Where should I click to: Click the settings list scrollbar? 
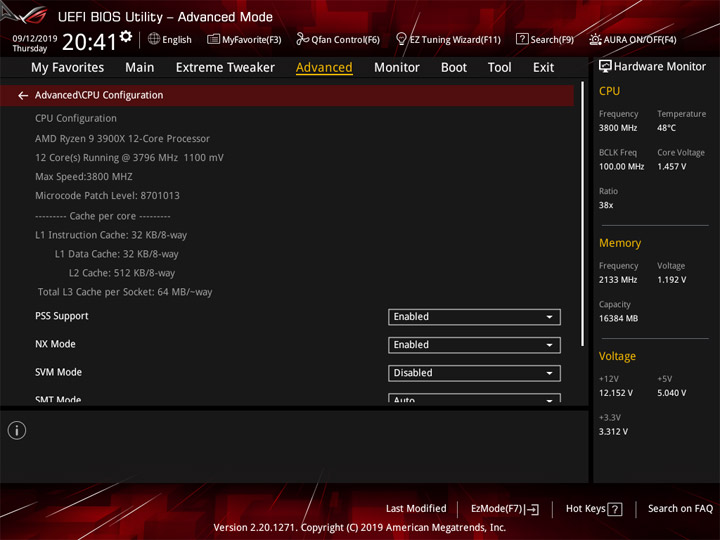582,214
